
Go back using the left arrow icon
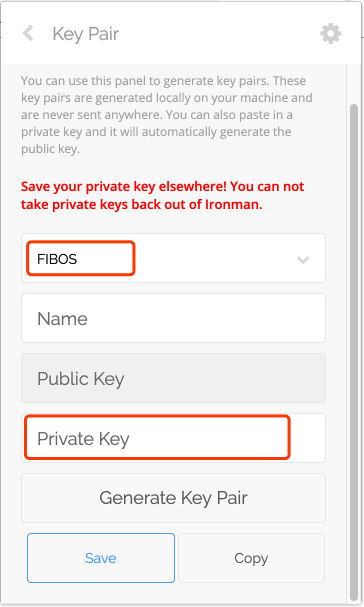28,33
